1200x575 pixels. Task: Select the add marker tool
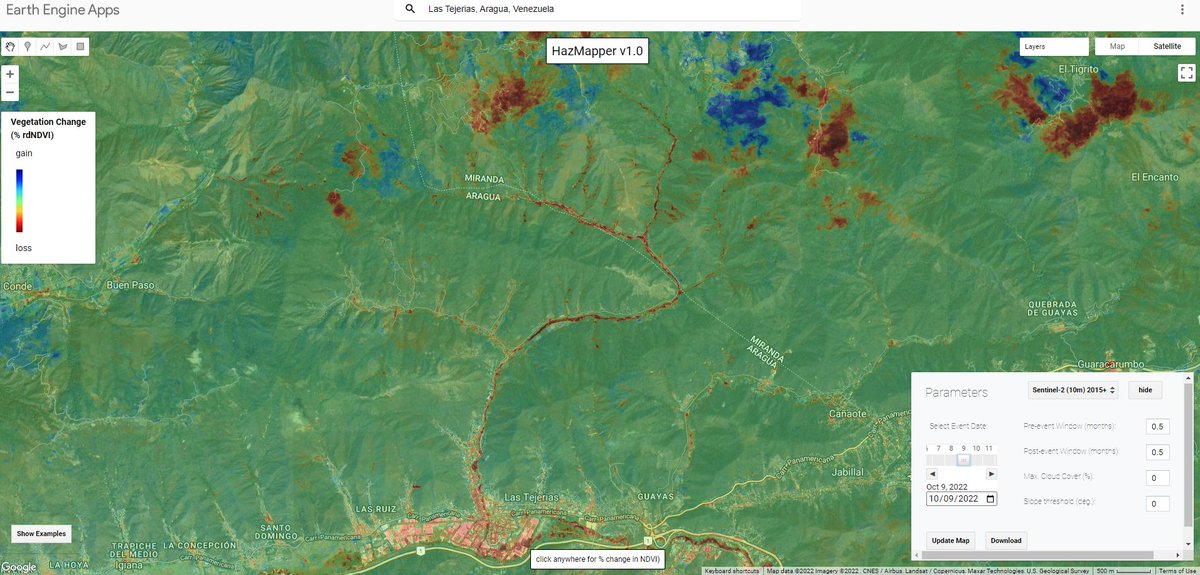click(x=28, y=46)
